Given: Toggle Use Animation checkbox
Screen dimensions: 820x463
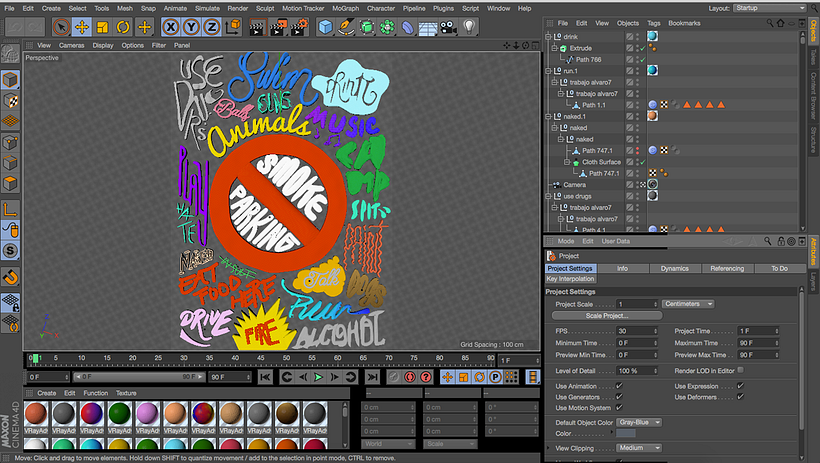Looking at the screenshot, I should click(619, 386).
